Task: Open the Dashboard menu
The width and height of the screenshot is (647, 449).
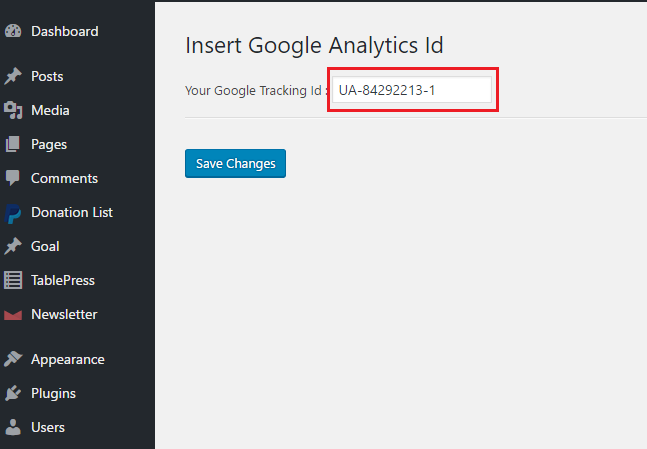Action: pos(65,31)
